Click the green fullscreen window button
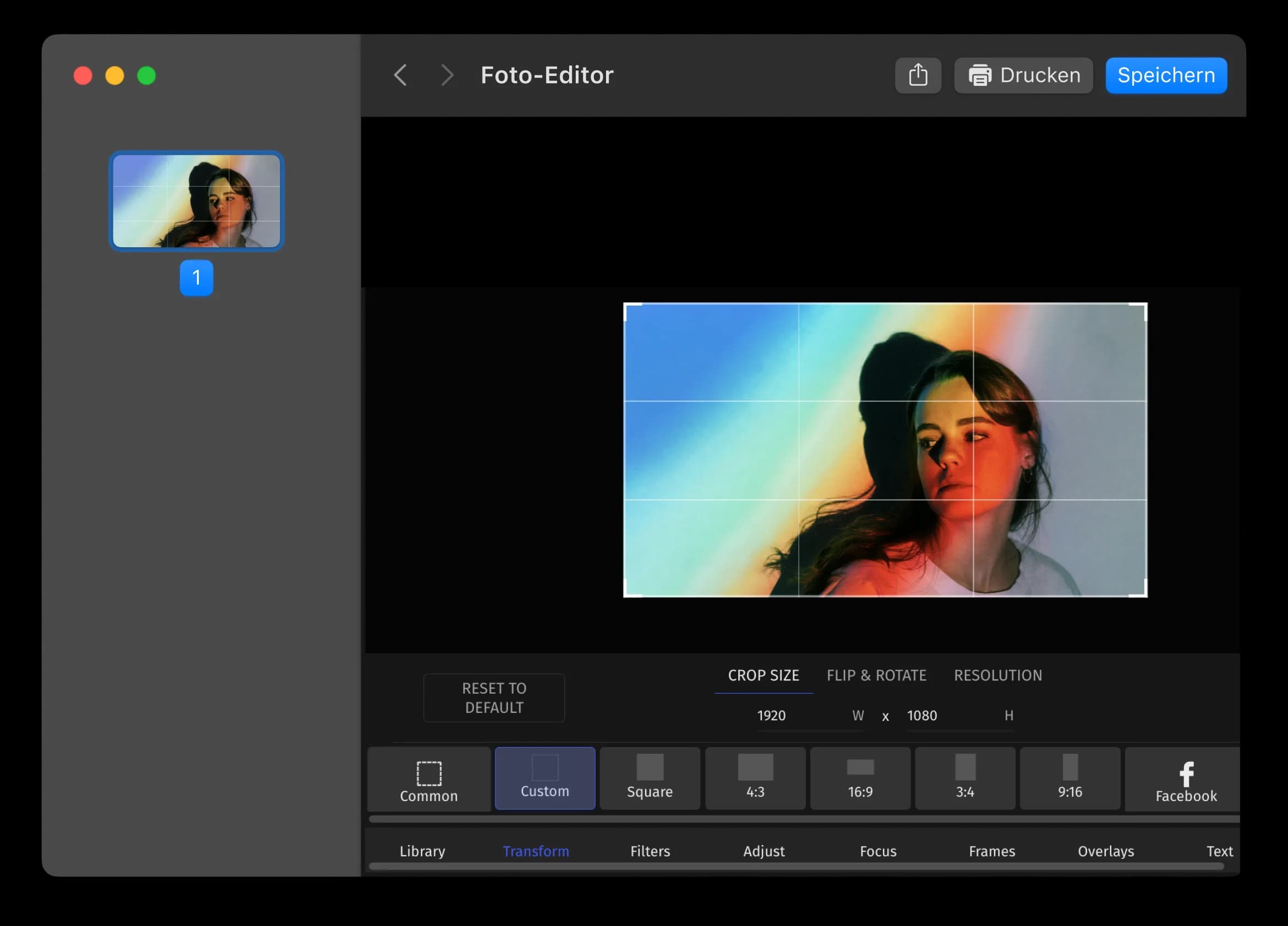The width and height of the screenshot is (1288, 926). coord(146,75)
